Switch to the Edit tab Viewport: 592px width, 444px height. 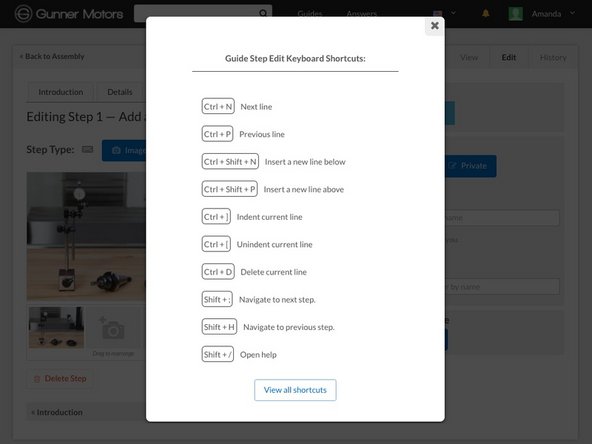click(509, 57)
